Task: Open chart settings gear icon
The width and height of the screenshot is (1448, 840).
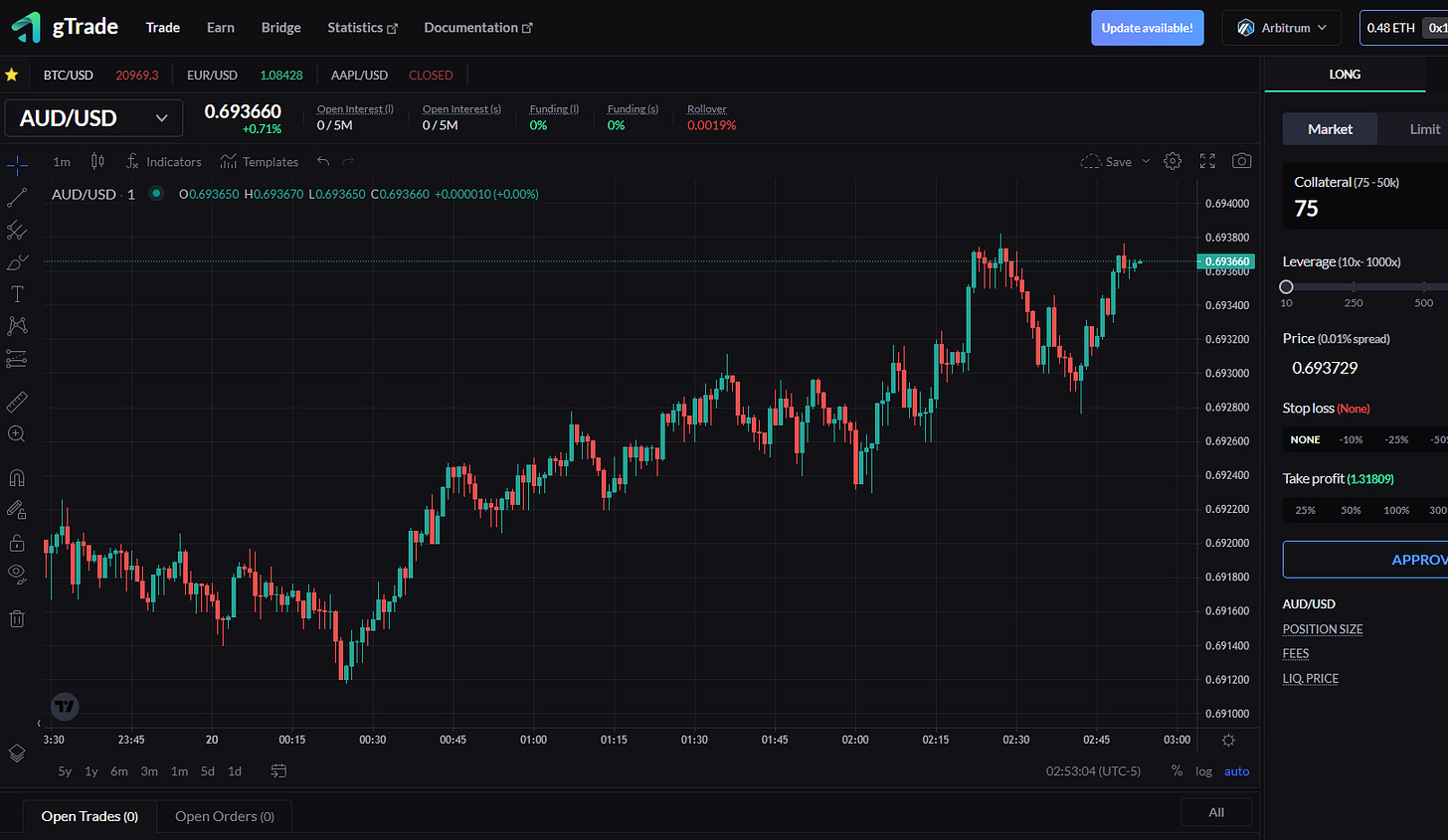Action: point(1173,161)
